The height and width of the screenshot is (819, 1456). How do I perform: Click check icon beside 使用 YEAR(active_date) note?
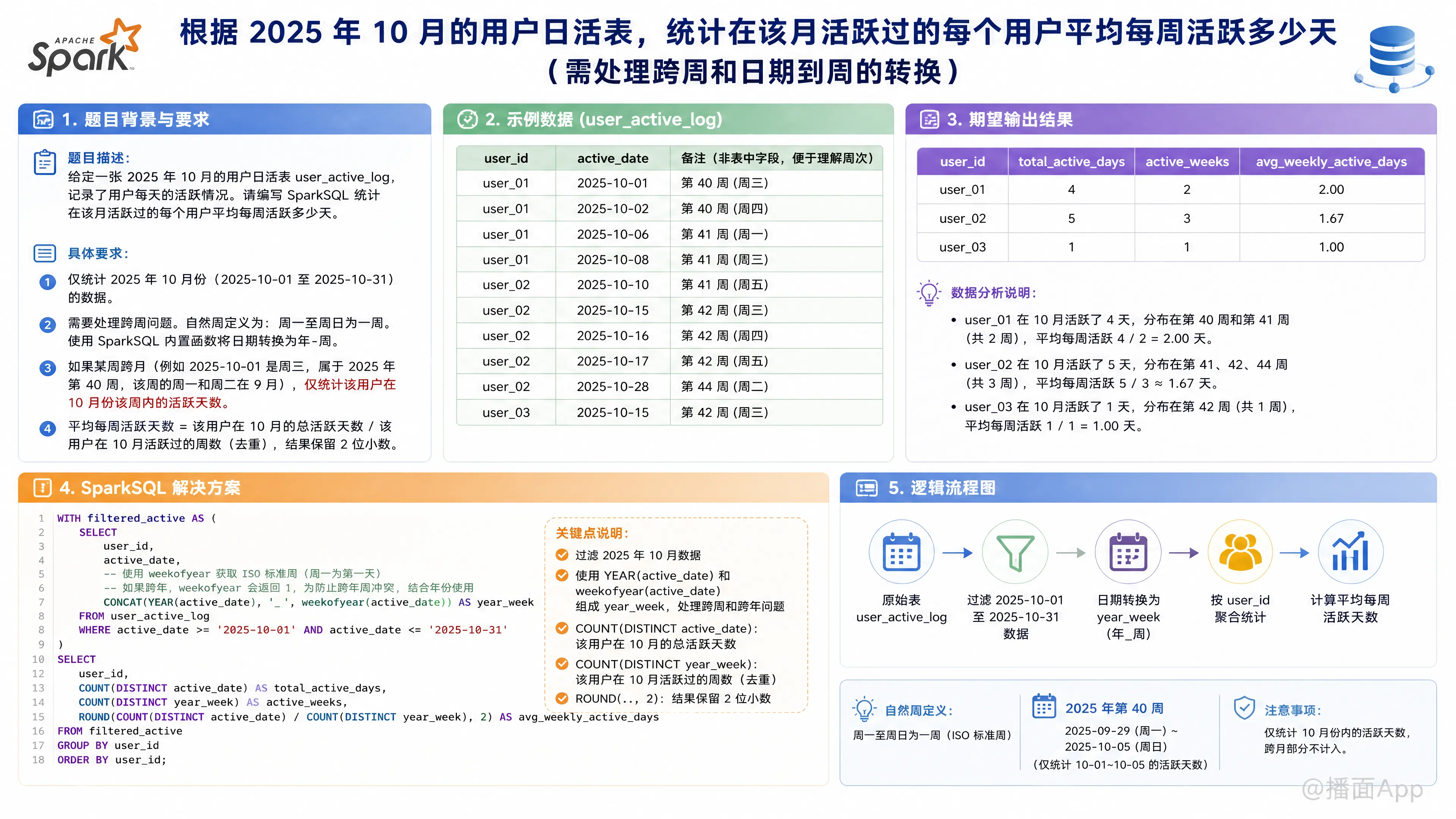pos(562,575)
